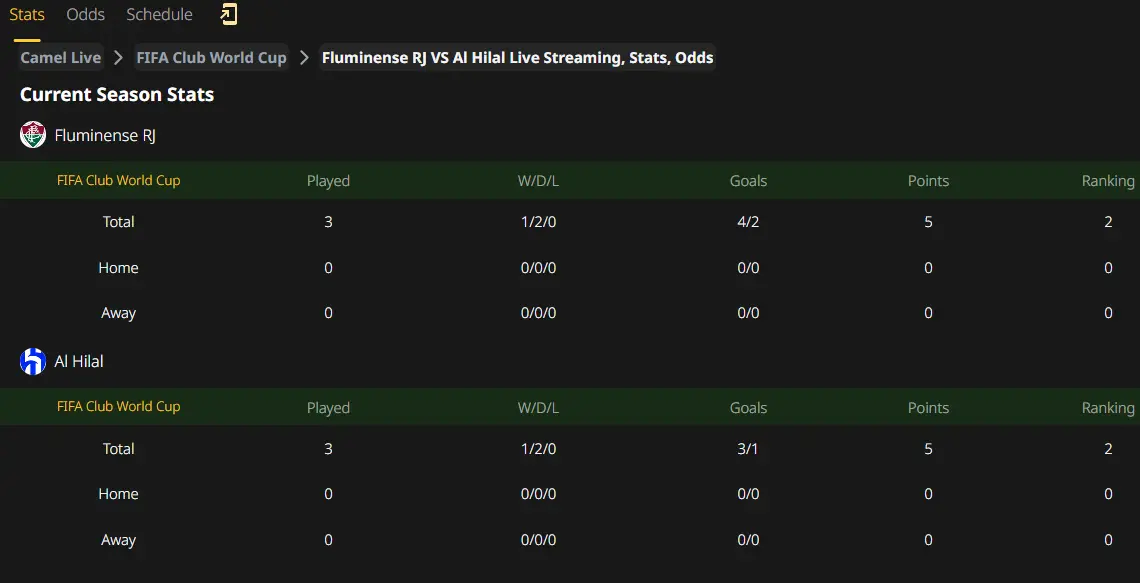Click the chevron after Camel Live breadcrumb
This screenshot has height=583, width=1140.
(118, 57)
